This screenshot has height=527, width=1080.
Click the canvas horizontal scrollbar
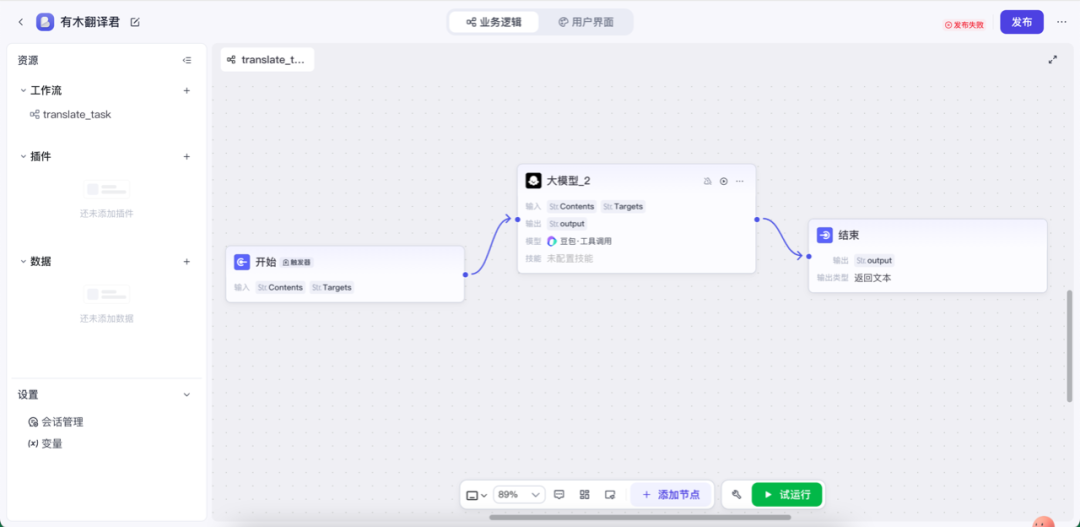coord(641,517)
